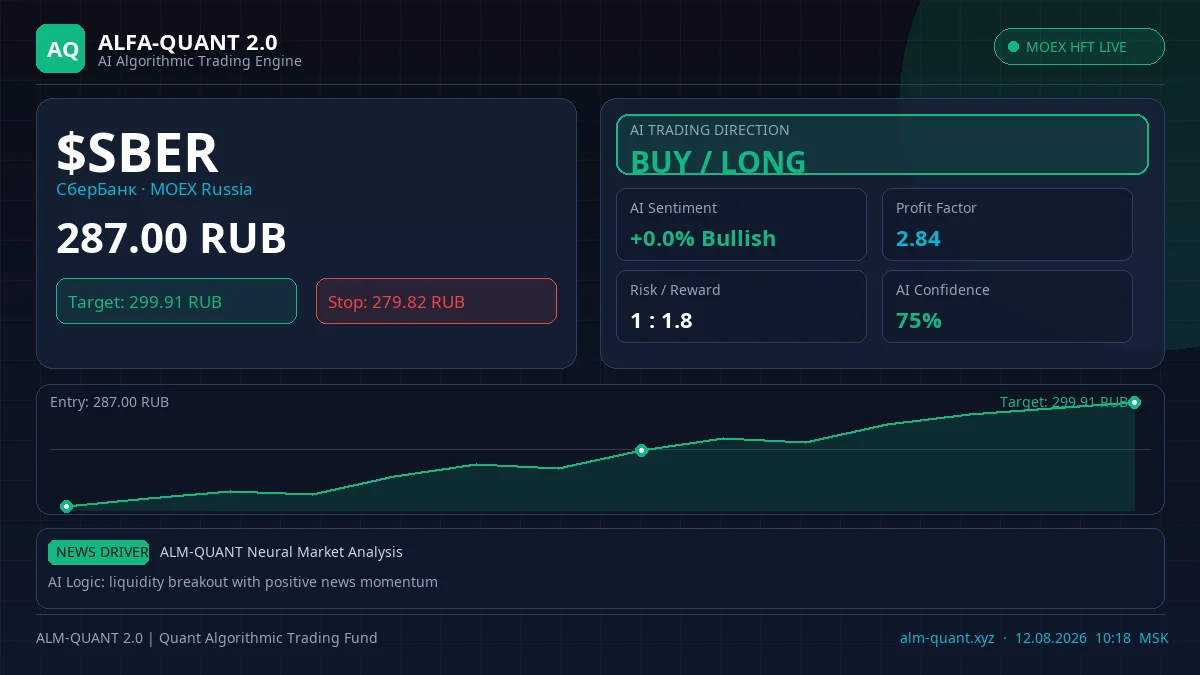Open the alm-quant.xyz link
The image size is (1200, 675).
click(x=947, y=638)
